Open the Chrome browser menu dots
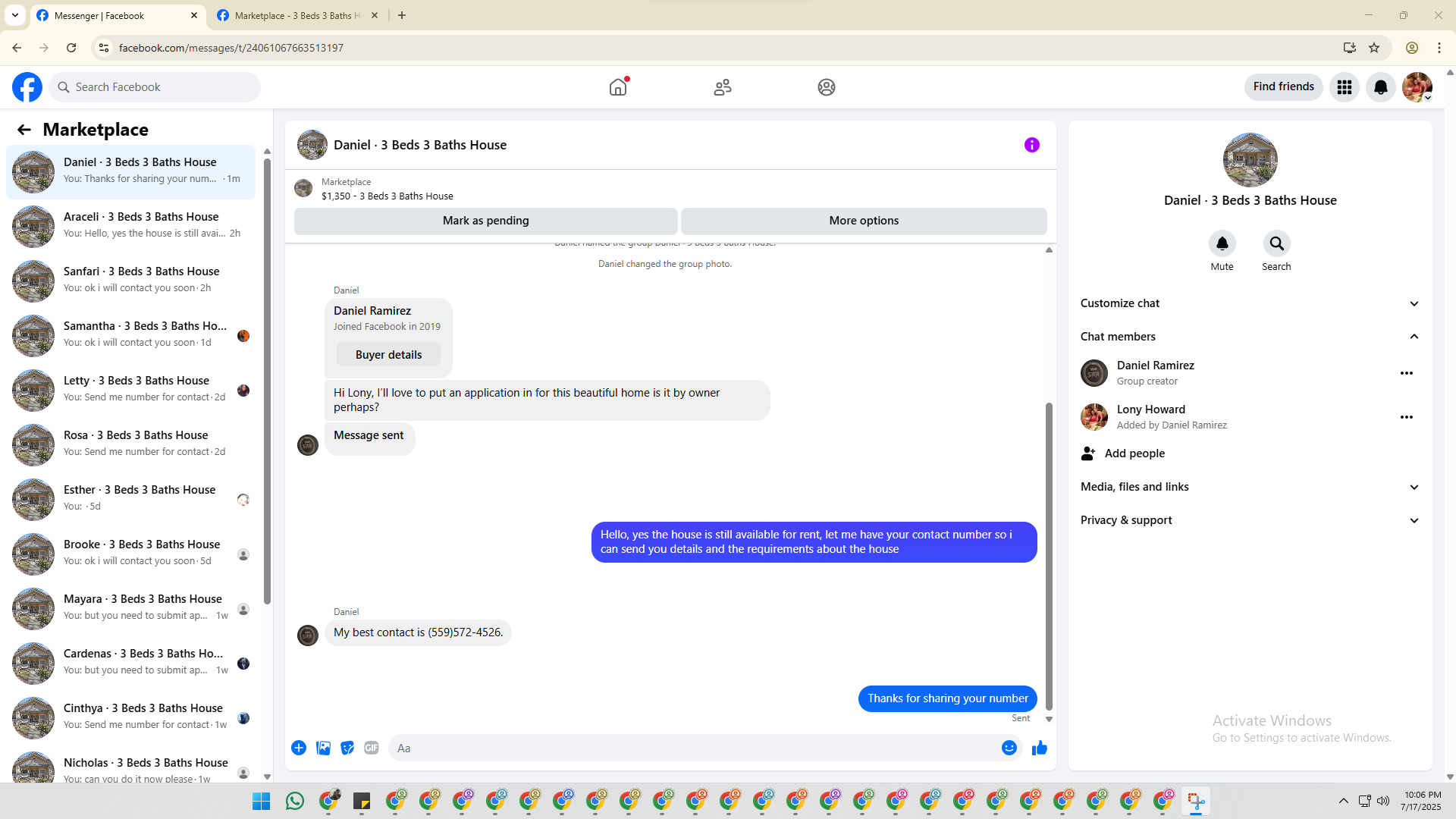This screenshot has width=1456, height=819. (x=1439, y=48)
